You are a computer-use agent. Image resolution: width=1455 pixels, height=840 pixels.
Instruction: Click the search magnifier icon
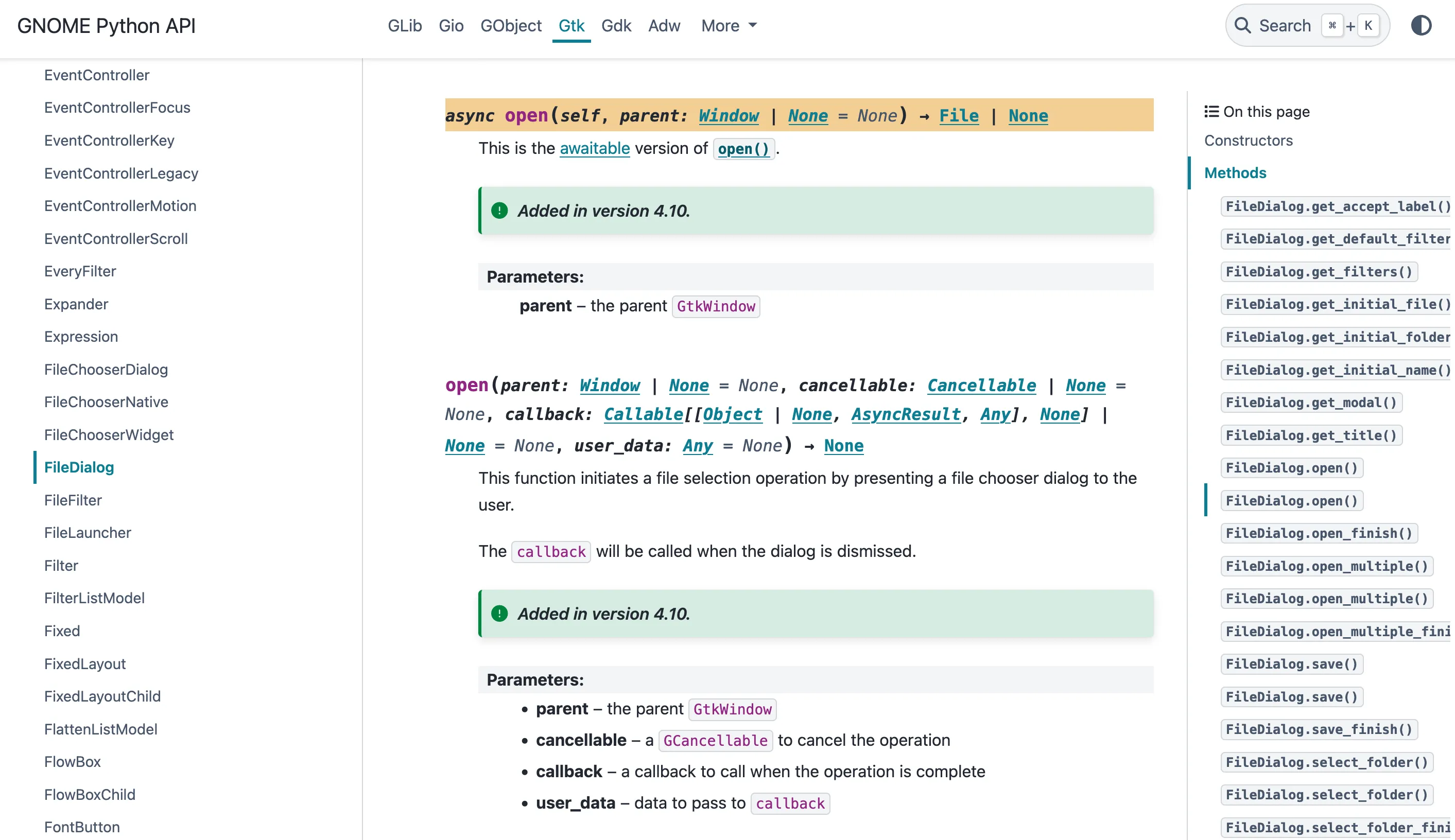[x=1242, y=25]
